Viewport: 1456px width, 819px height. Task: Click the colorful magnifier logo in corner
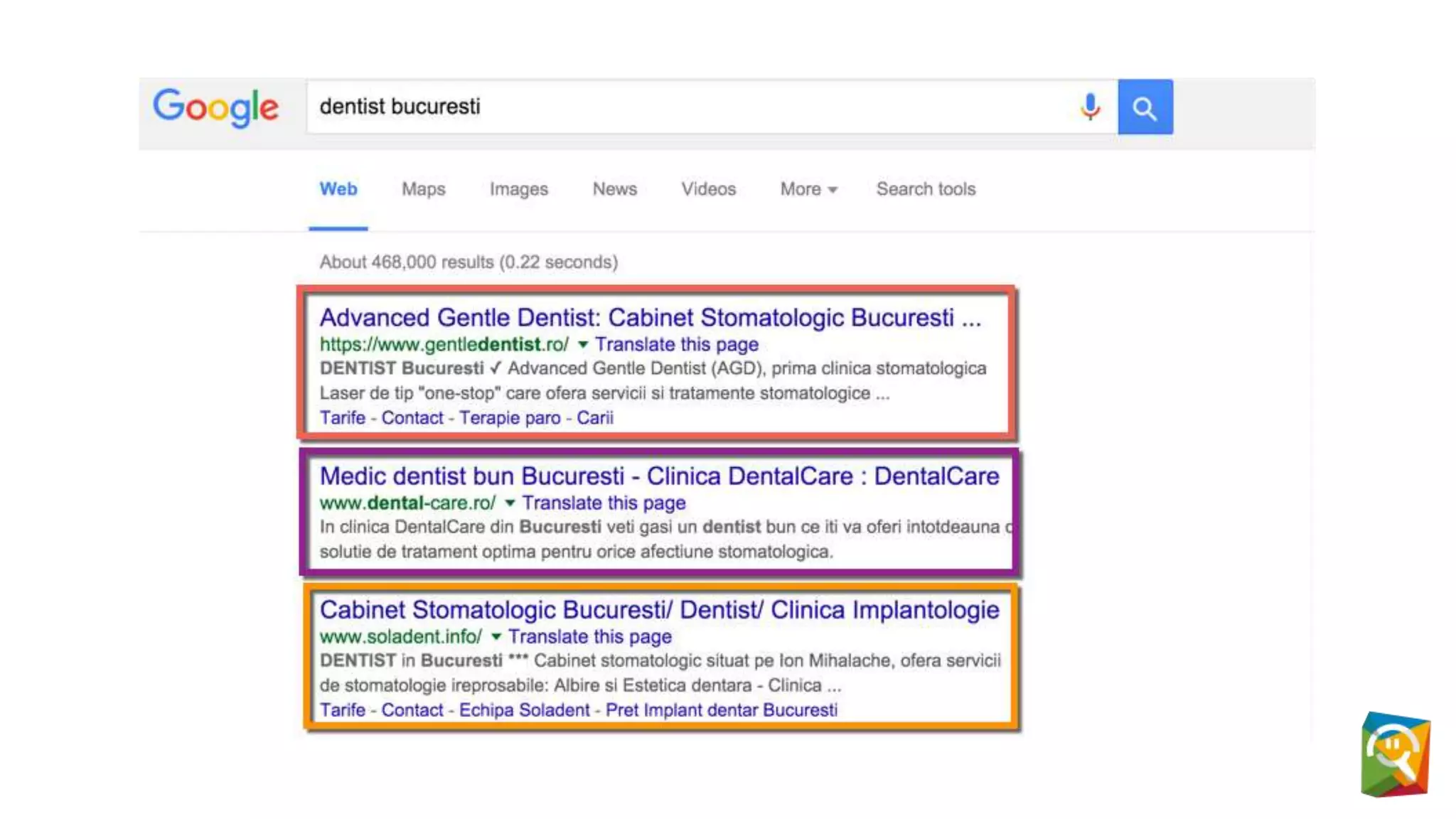[1395, 754]
